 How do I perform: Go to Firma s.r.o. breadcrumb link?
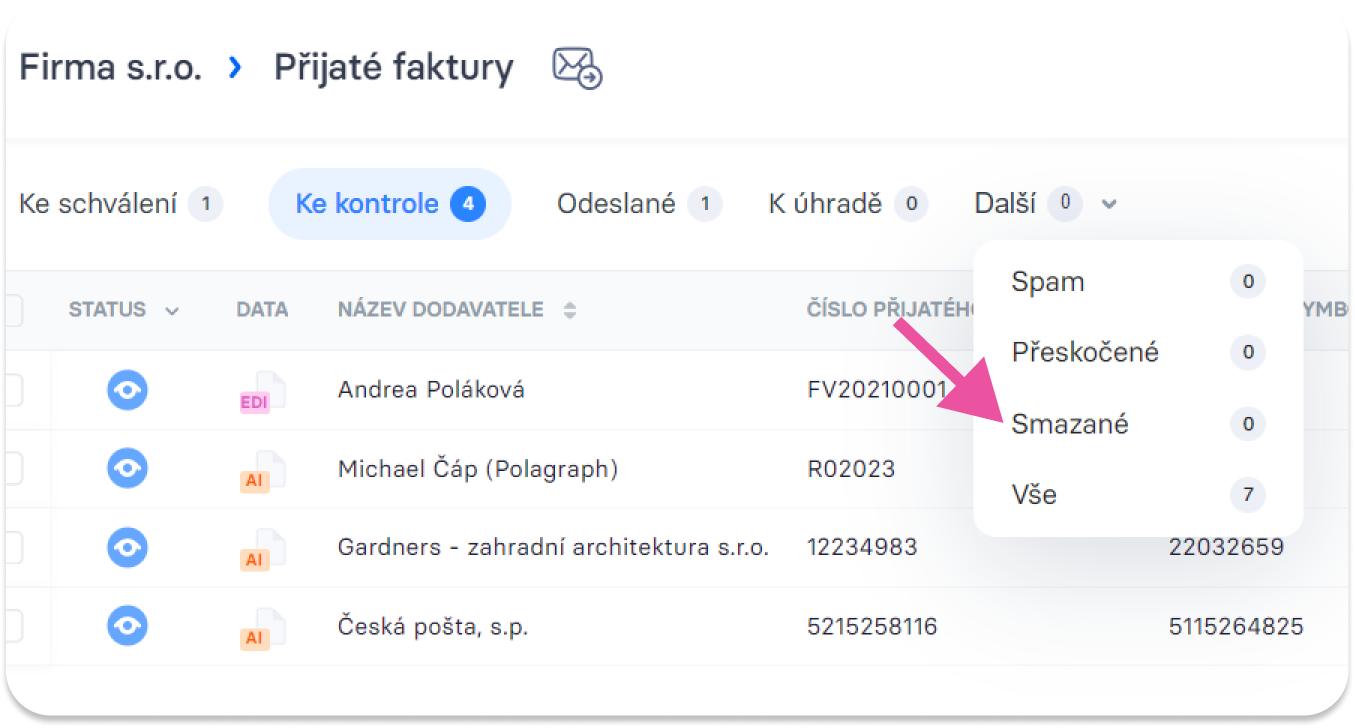[x=110, y=68]
